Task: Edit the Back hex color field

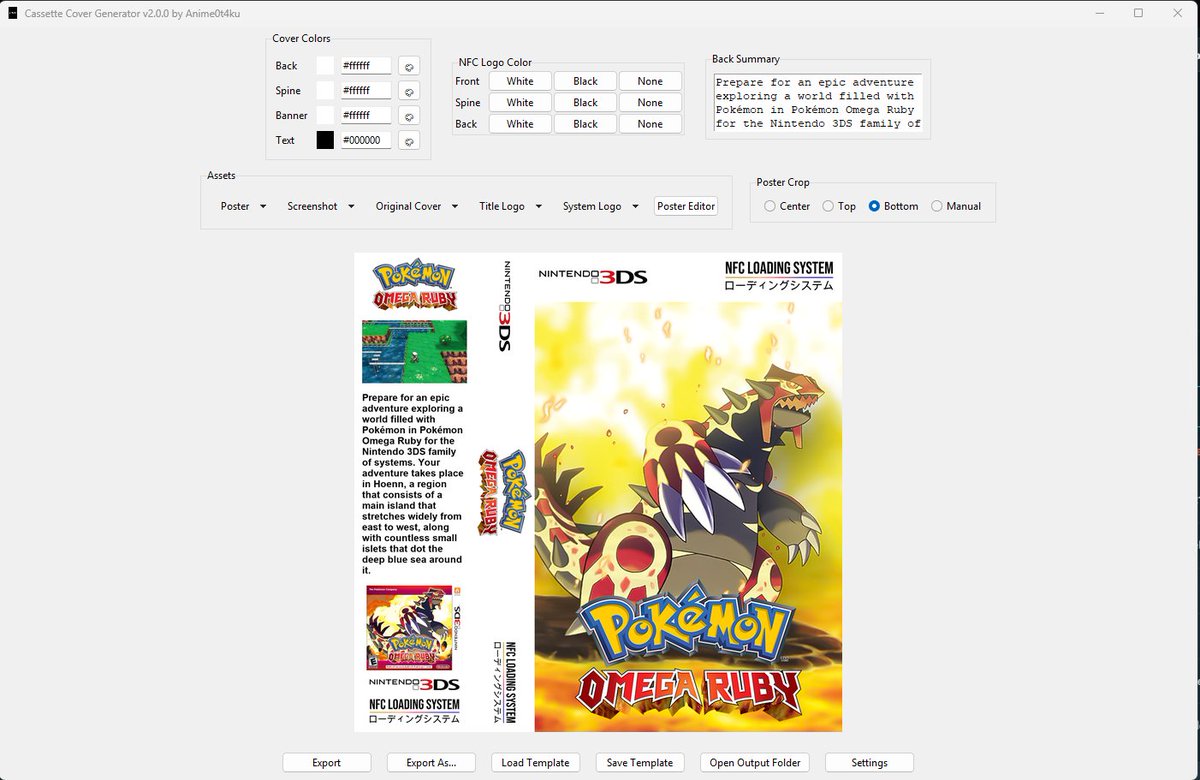Action: point(366,66)
